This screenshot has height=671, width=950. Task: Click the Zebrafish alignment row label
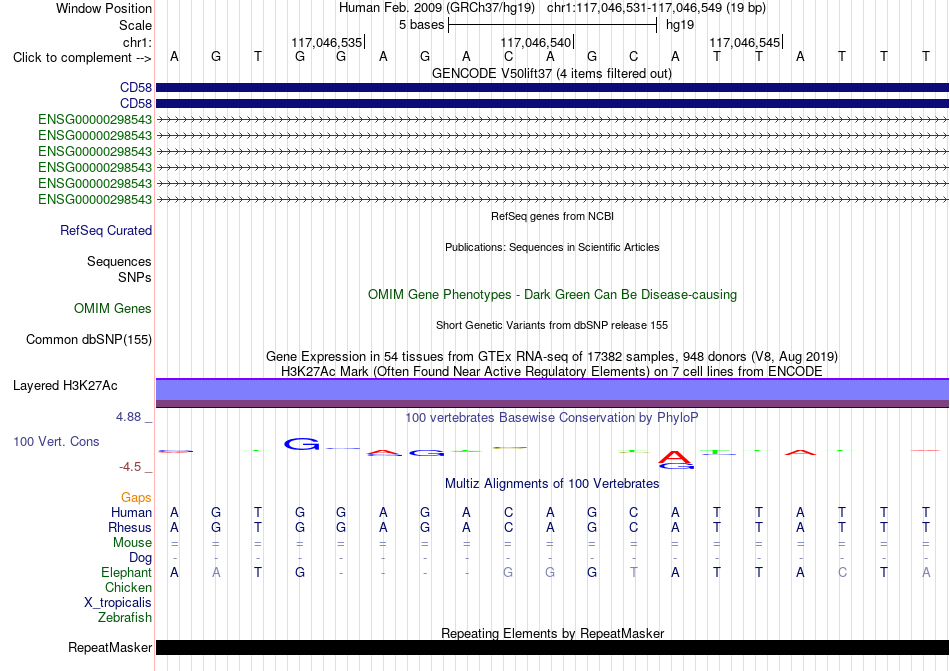point(125,618)
